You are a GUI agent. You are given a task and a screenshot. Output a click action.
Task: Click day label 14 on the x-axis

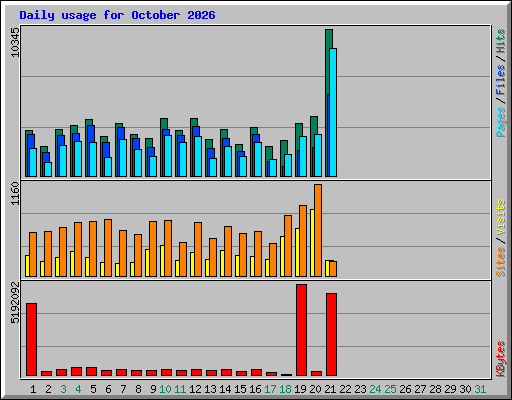pos(225,389)
